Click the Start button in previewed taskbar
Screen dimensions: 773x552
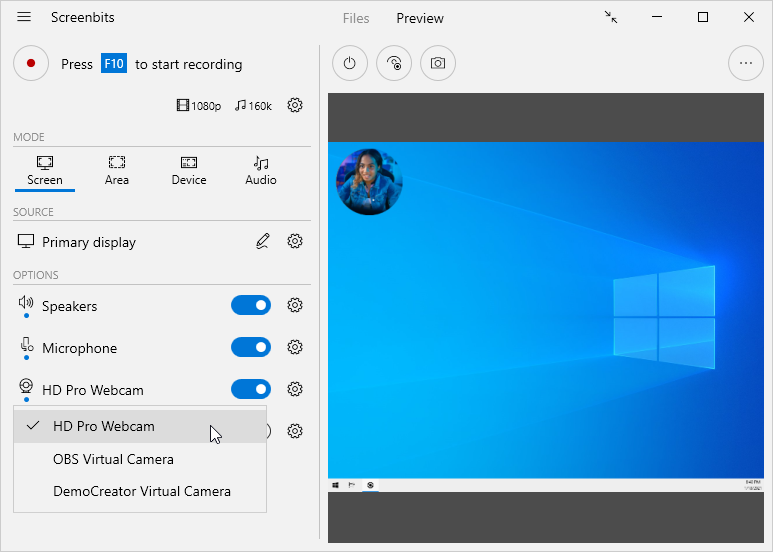(335, 485)
